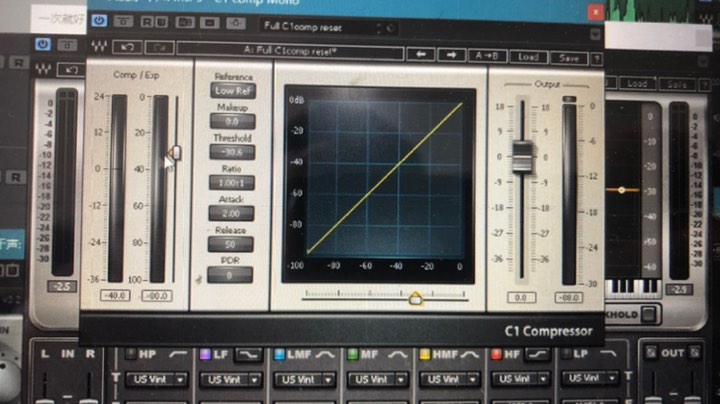
Task: Click the Output gain fader knob
Action: pyautogui.click(x=522, y=157)
